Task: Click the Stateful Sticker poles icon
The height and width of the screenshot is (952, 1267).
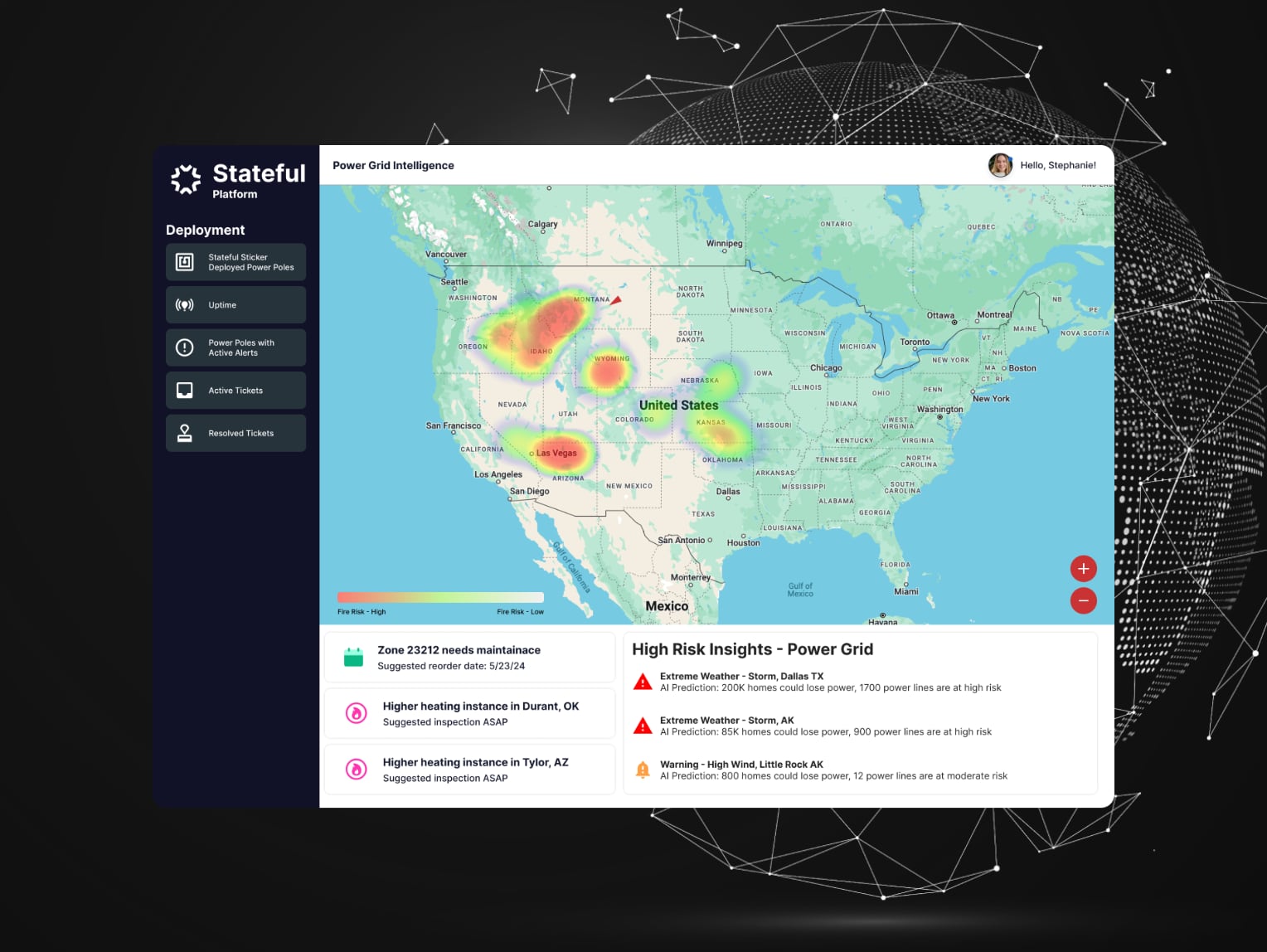Action: point(185,262)
